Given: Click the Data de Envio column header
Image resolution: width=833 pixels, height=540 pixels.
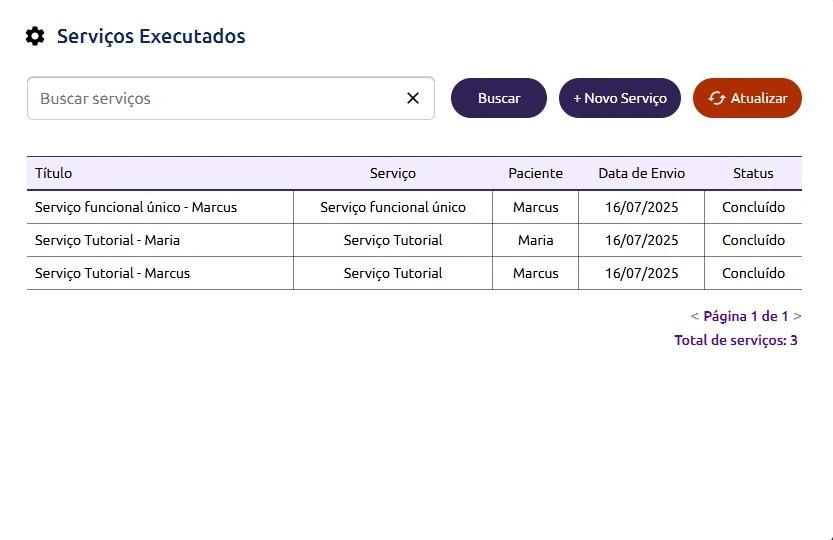Looking at the screenshot, I should pyautogui.click(x=641, y=173).
